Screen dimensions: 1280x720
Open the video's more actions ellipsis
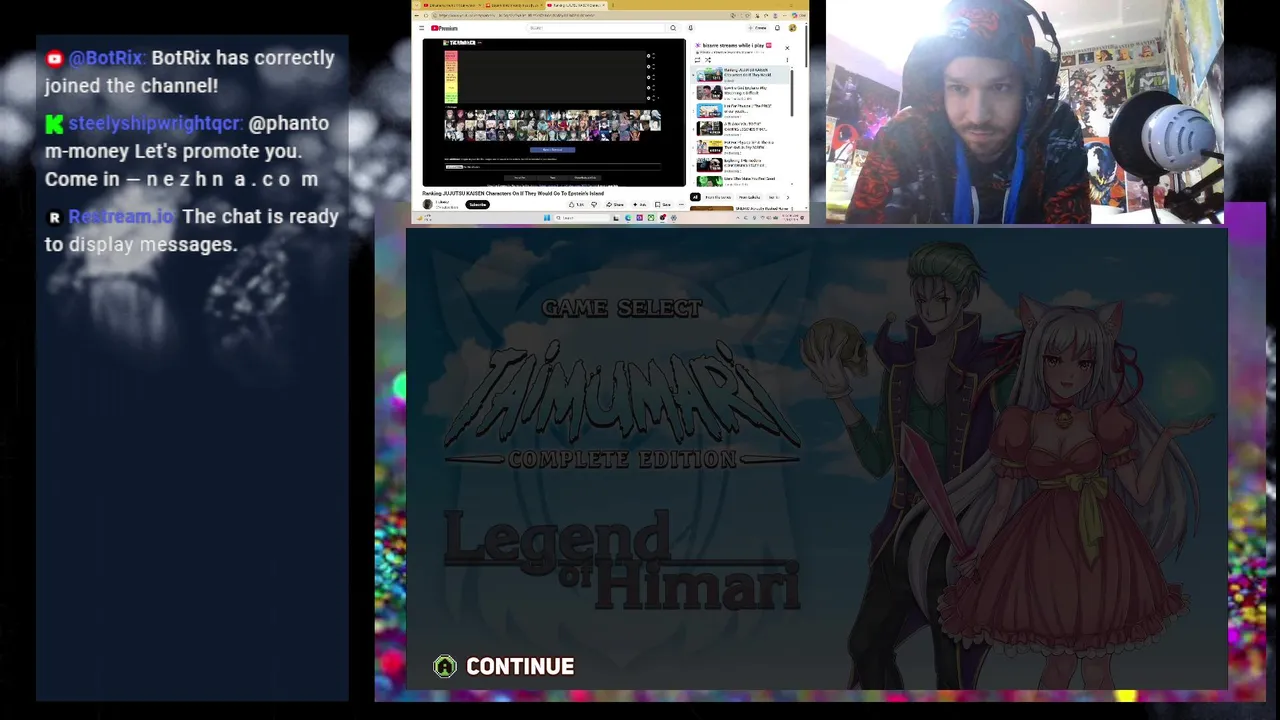click(681, 204)
